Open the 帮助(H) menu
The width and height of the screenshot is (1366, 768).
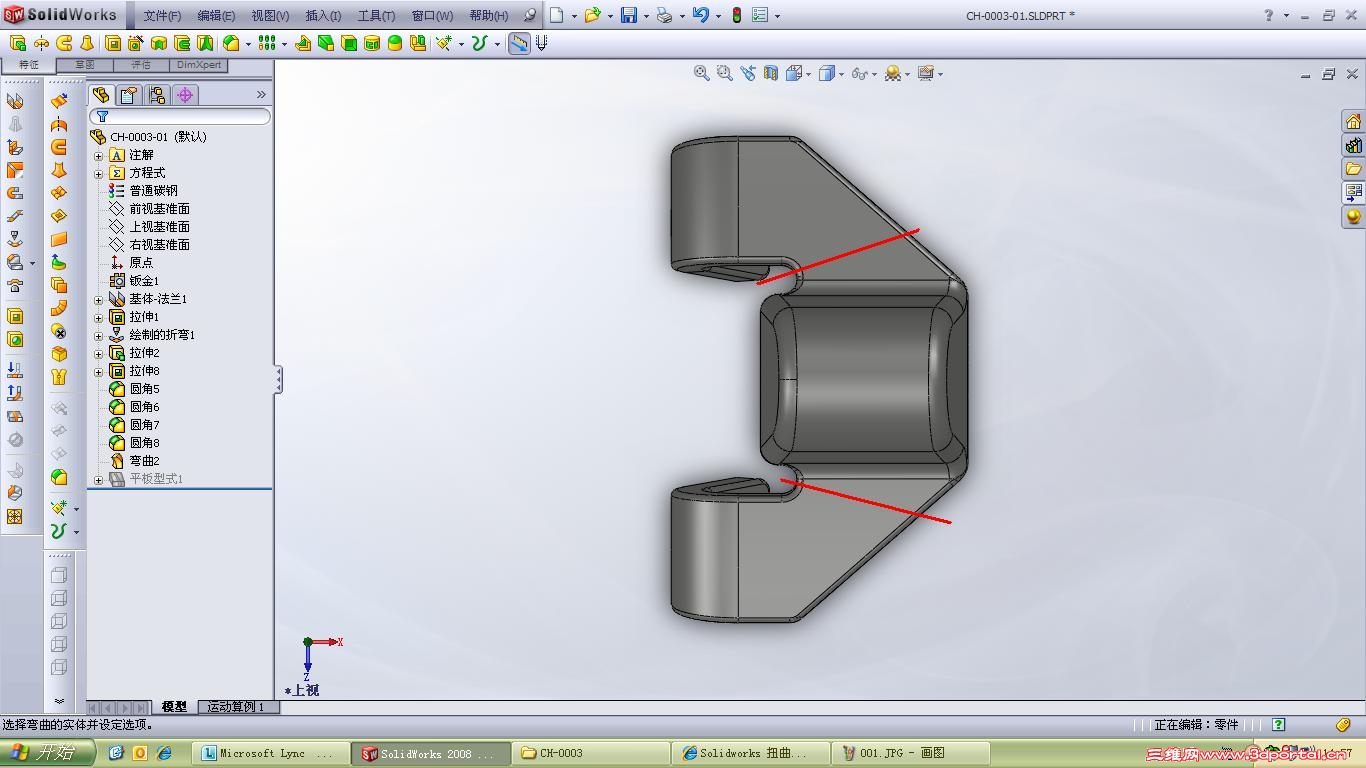tap(488, 15)
